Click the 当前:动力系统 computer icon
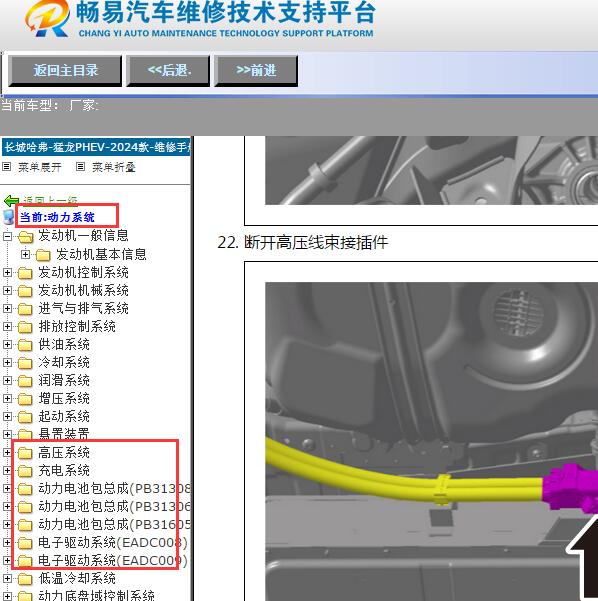 pyautogui.click(x=8, y=217)
